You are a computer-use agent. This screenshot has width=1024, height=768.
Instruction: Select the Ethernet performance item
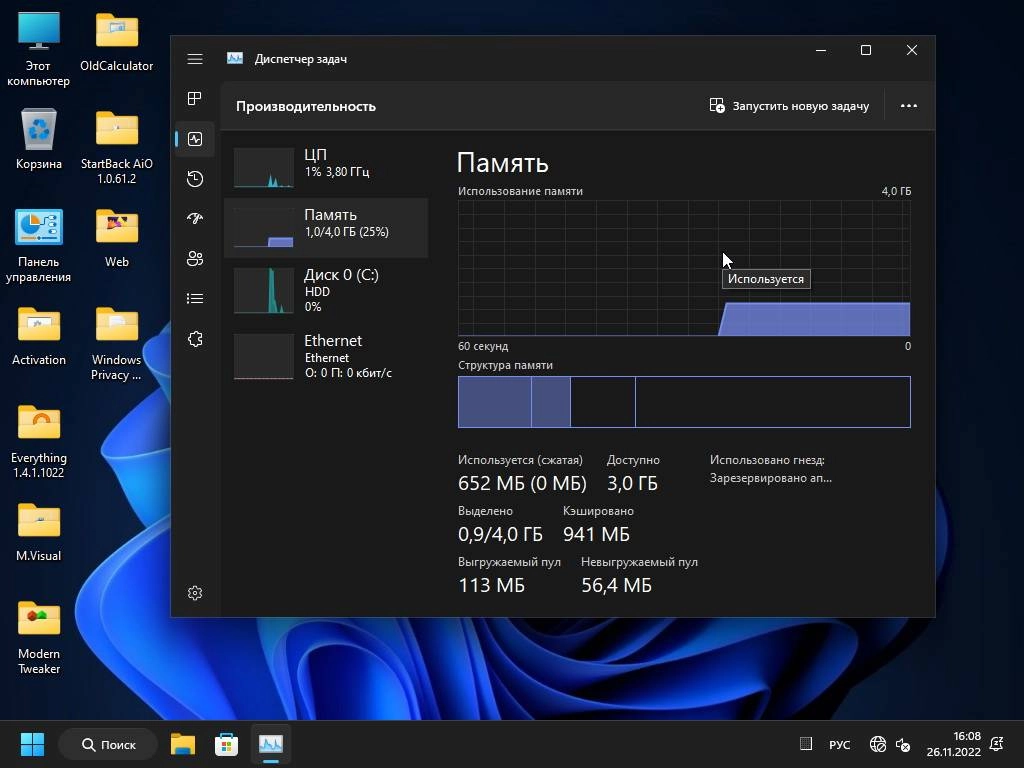tap(326, 357)
